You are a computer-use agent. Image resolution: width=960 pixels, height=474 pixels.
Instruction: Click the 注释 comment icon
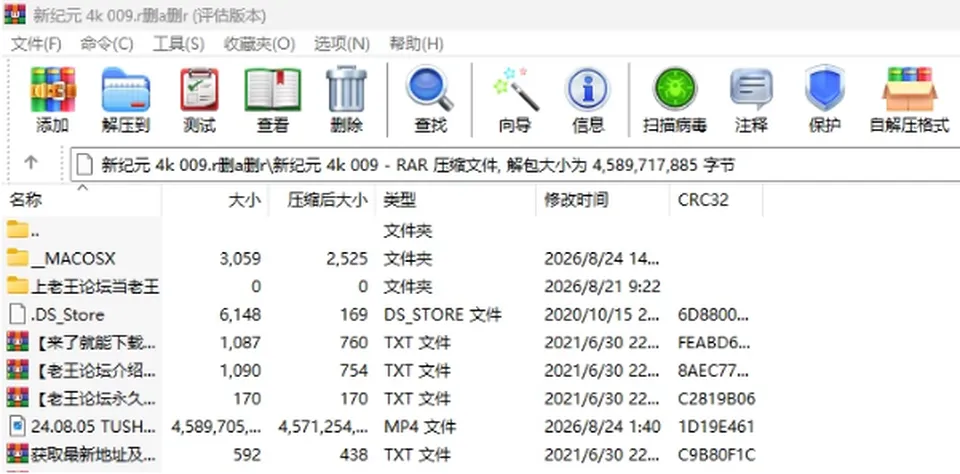(751, 89)
